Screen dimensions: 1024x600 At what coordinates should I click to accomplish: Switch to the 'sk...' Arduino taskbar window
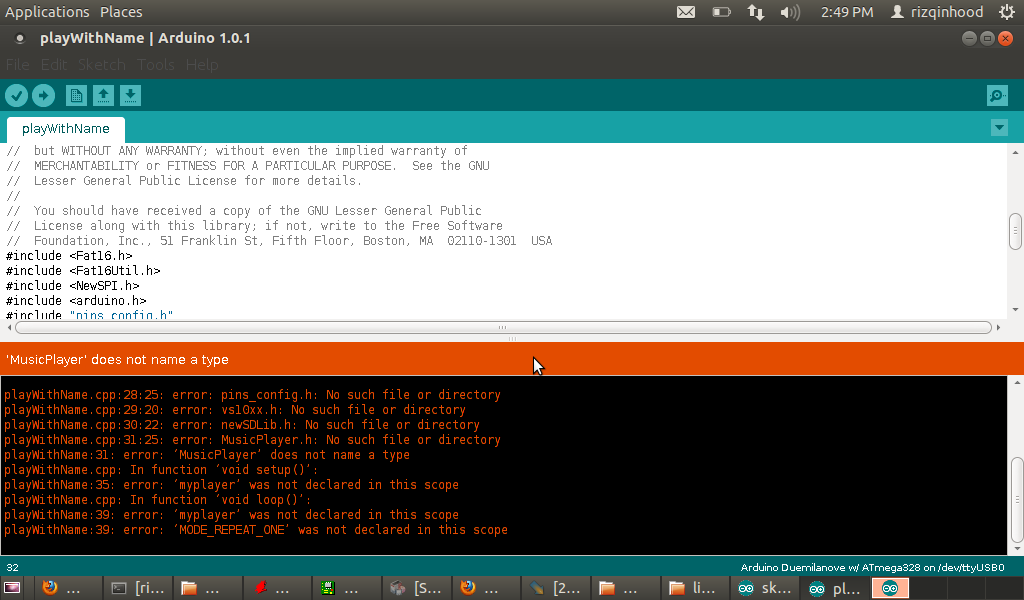pyautogui.click(x=765, y=588)
